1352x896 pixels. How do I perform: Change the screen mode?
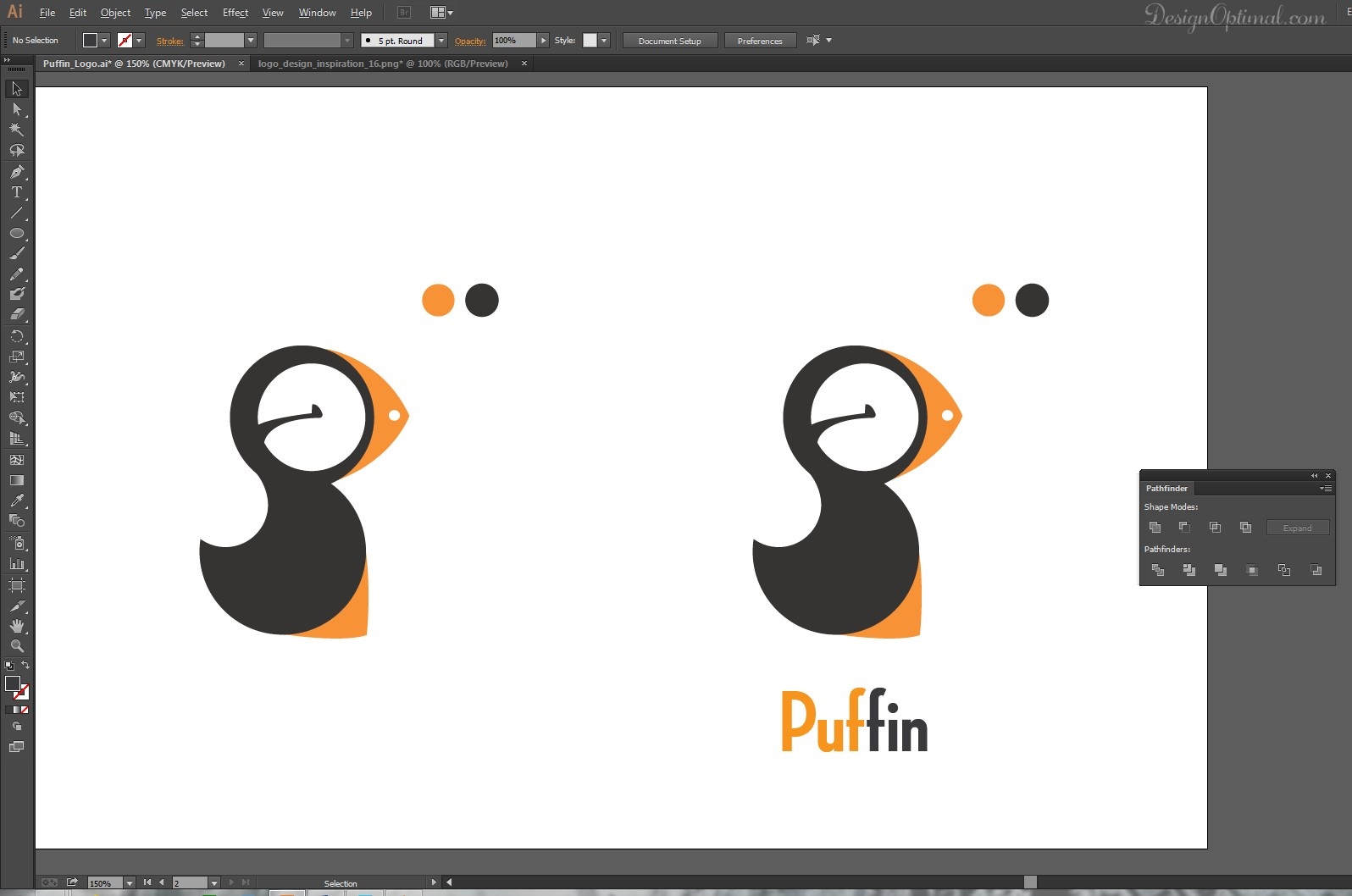click(16, 747)
